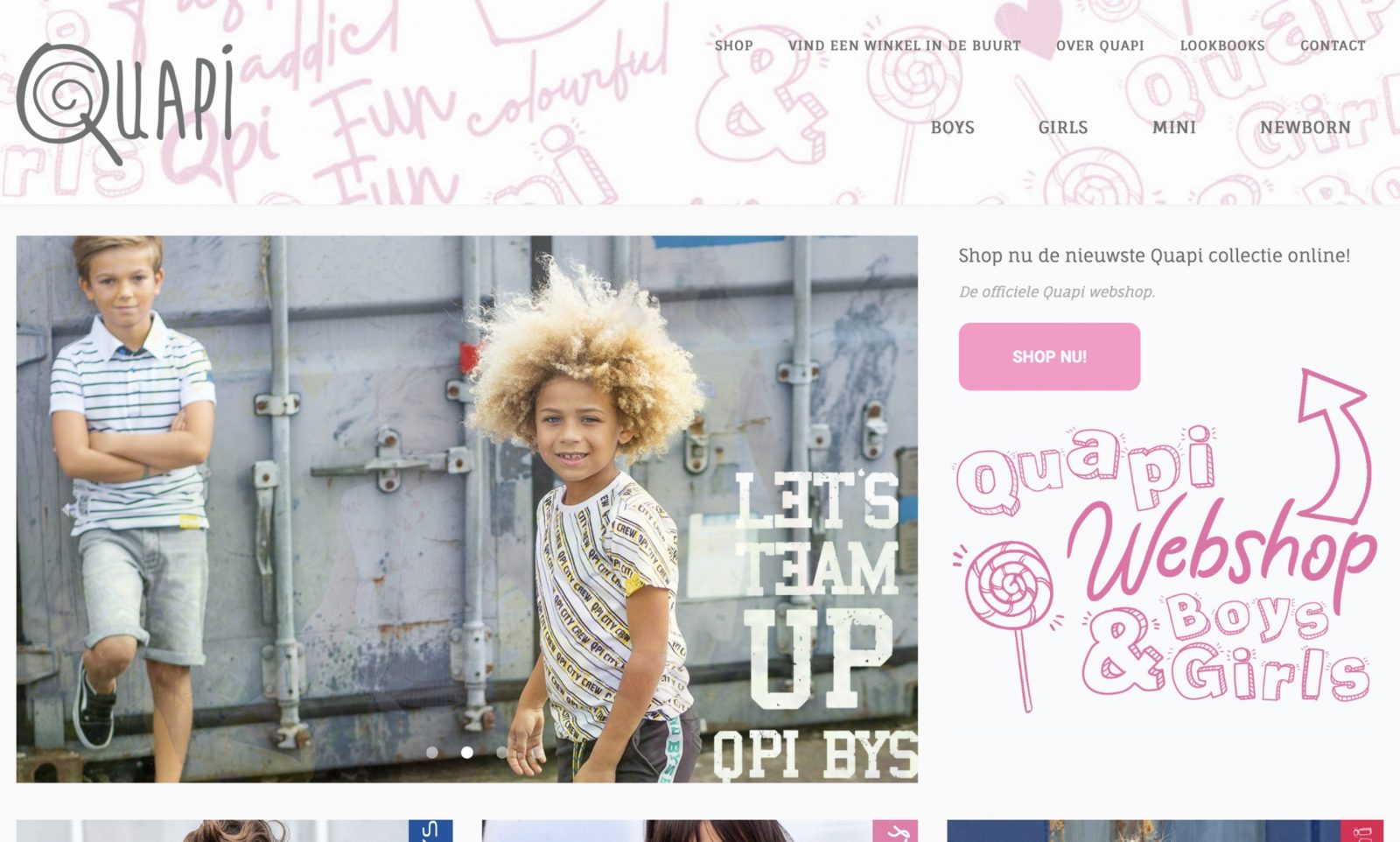Open the SHOP menu item
Viewport: 1400px width, 842px height.
[x=733, y=46]
